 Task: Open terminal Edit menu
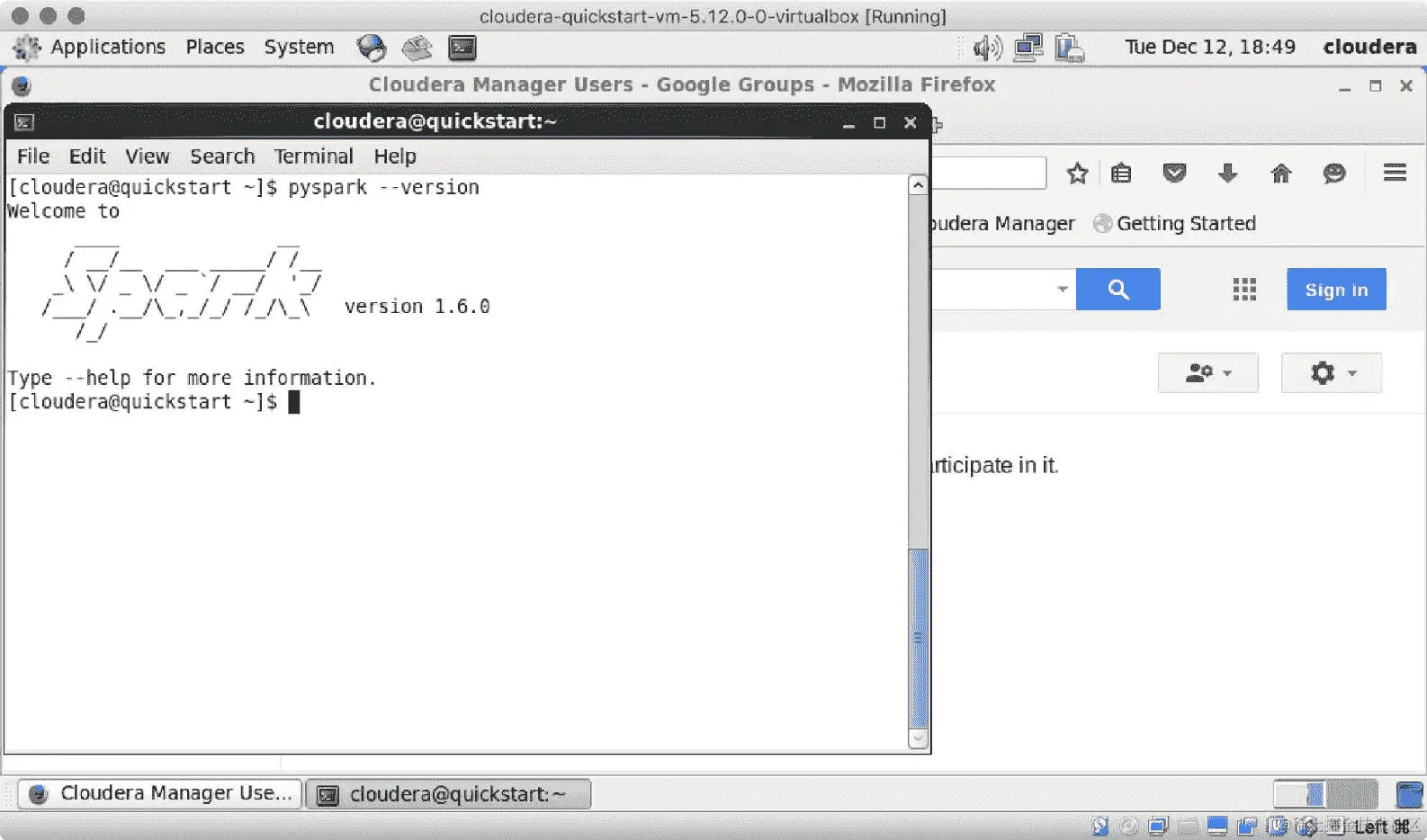pos(87,156)
